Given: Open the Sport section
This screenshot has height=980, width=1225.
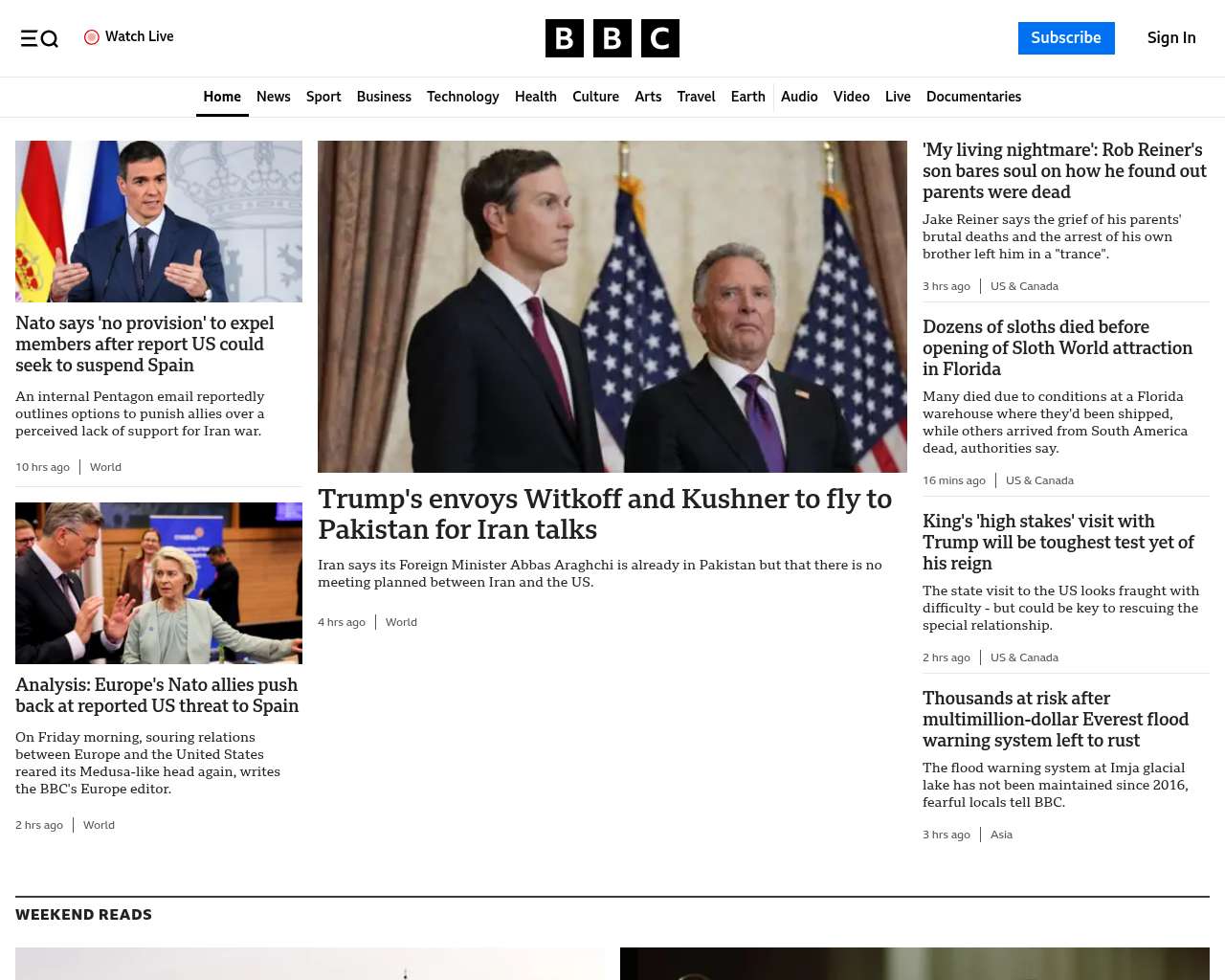Looking at the screenshot, I should pyautogui.click(x=323, y=97).
